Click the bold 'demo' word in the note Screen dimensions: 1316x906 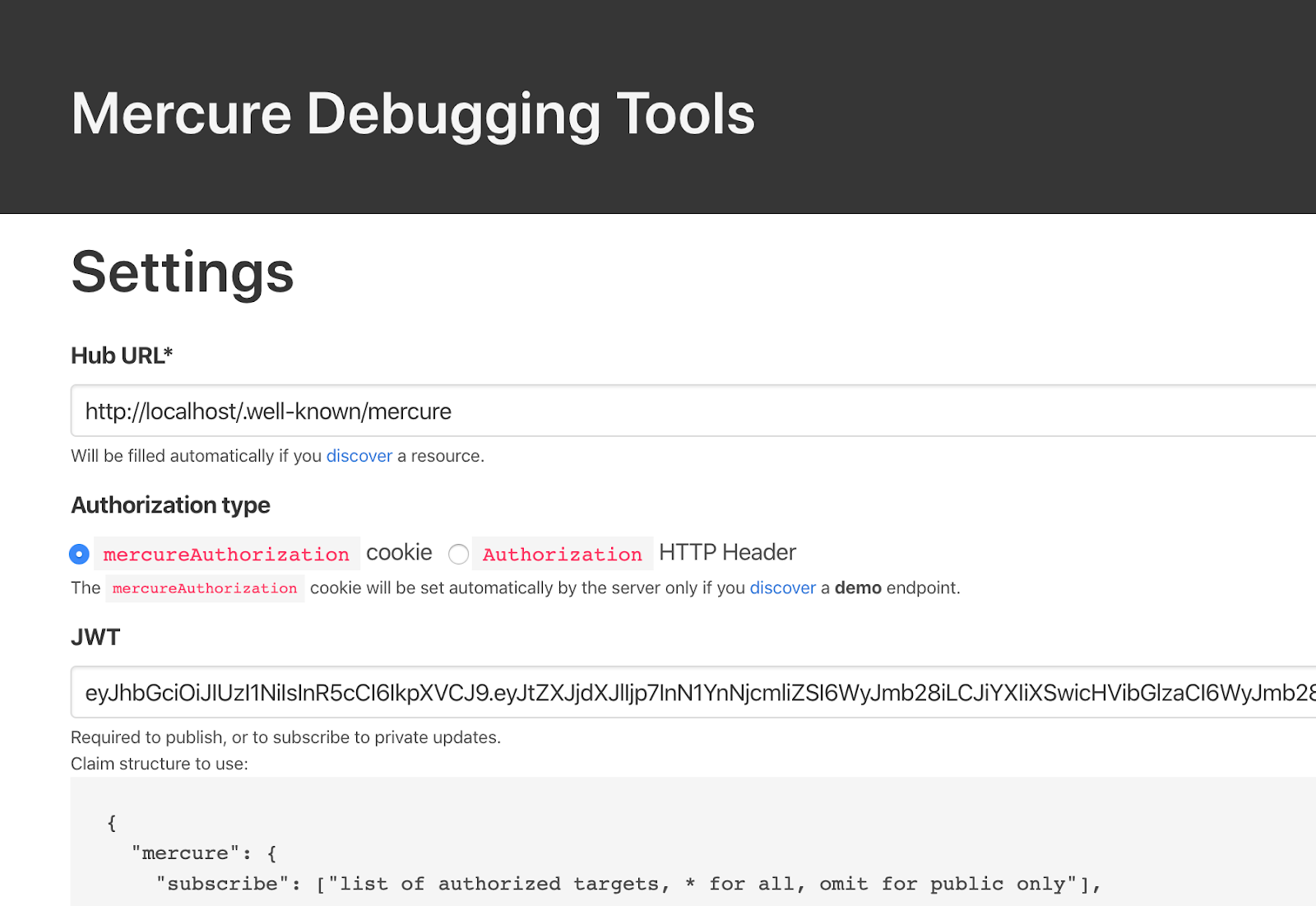pyautogui.click(x=858, y=588)
